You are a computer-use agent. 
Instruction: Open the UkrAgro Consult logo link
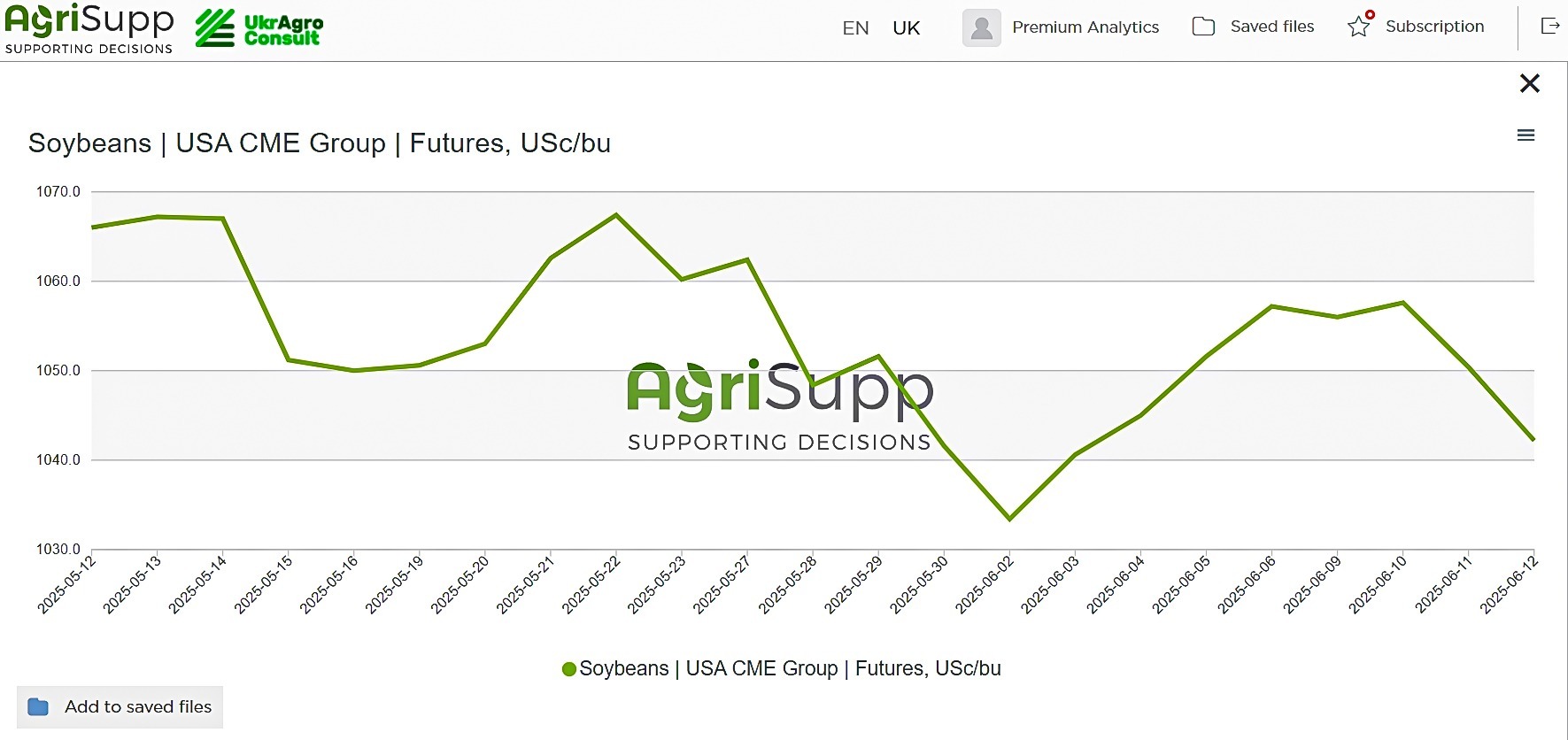[x=259, y=28]
